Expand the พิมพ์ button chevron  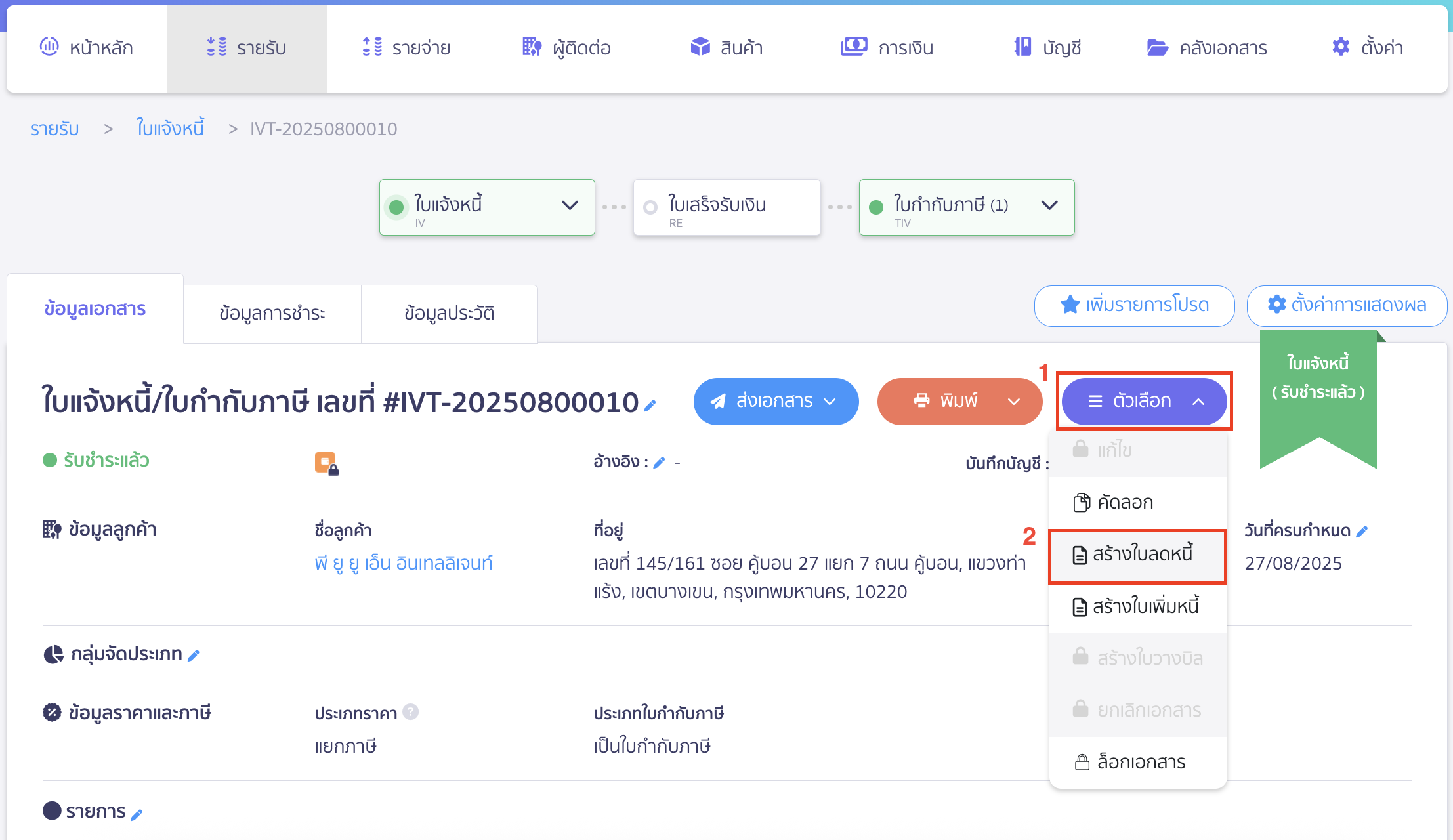[x=1014, y=402]
